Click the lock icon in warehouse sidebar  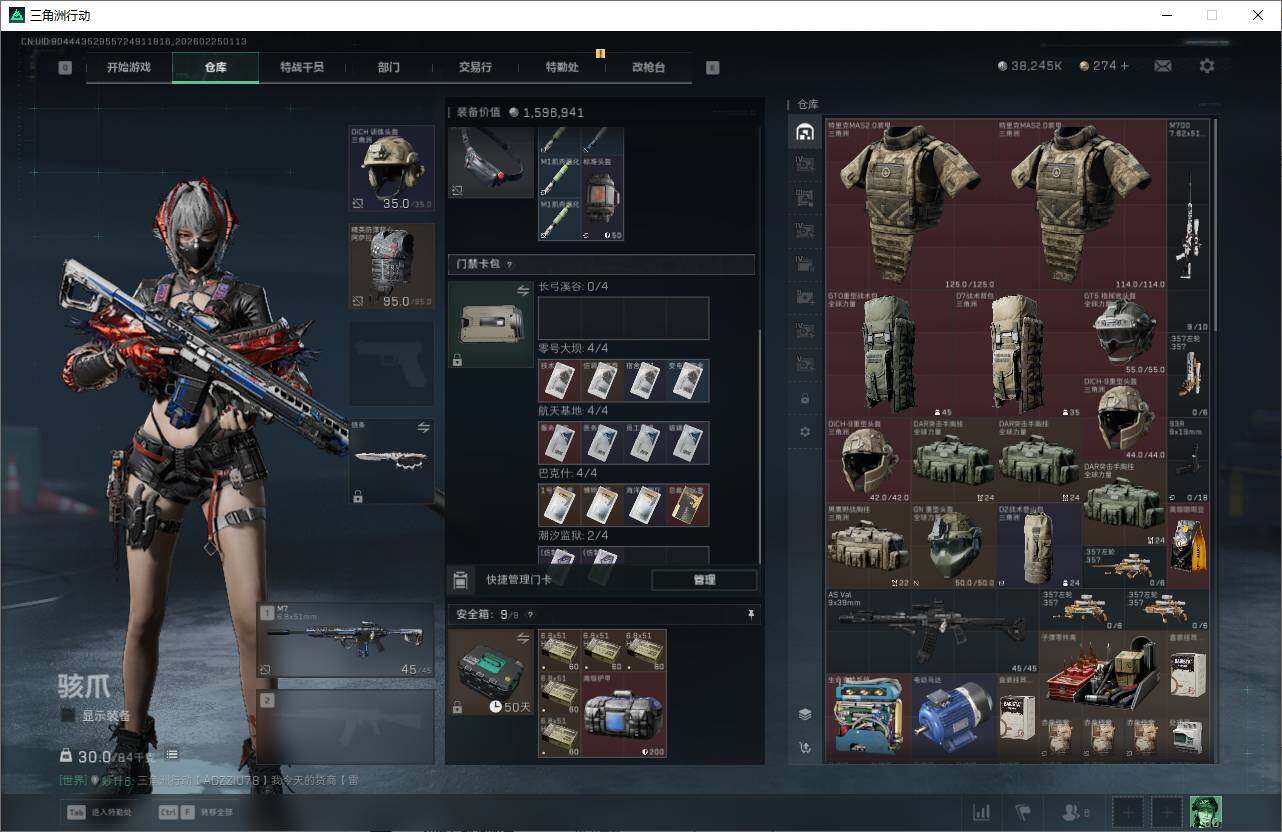pyautogui.click(x=805, y=398)
